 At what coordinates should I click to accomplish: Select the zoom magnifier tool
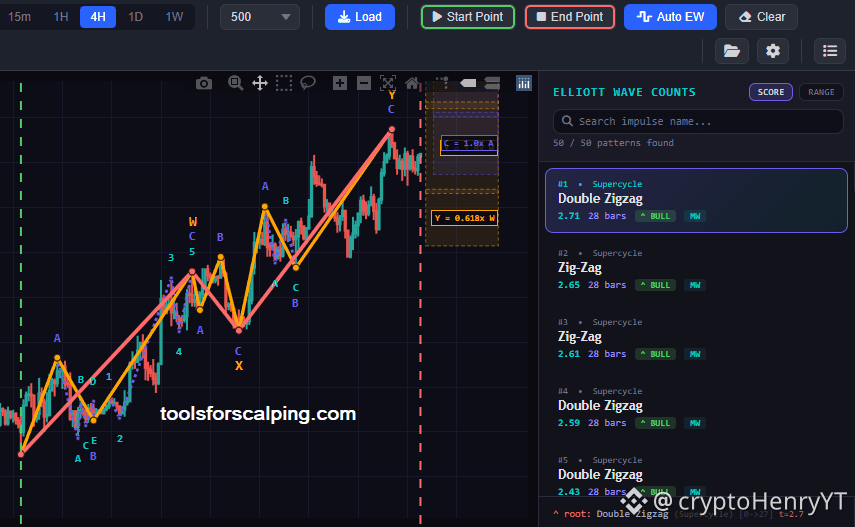point(236,83)
